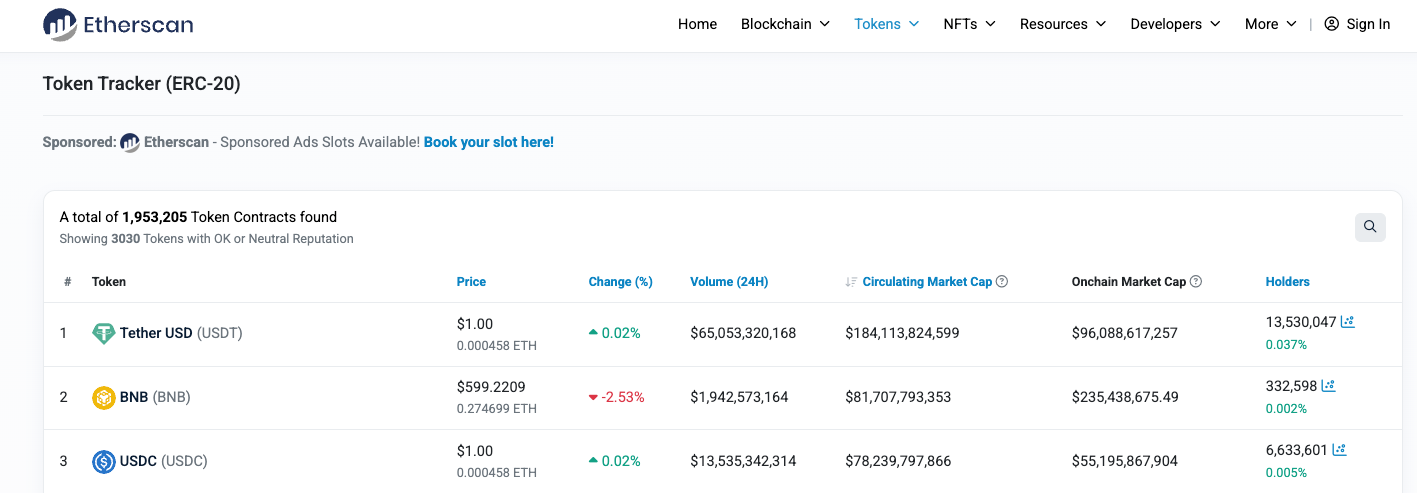This screenshot has height=493, width=1417.
Task: Click BNB ETH price 0.274699 ETH
Action: (x=497, y=409)
